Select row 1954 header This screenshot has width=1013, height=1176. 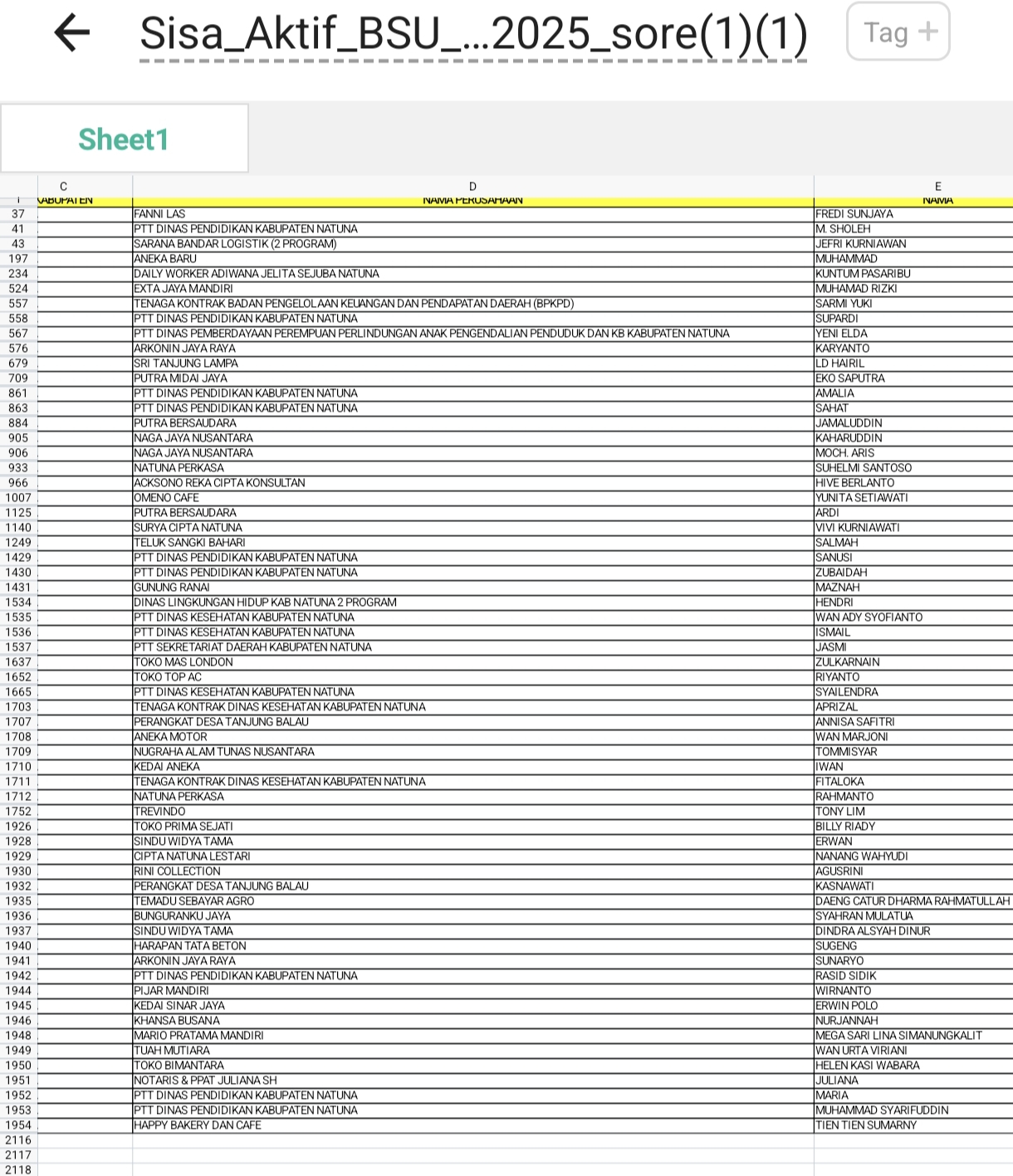click(18, 1125)
